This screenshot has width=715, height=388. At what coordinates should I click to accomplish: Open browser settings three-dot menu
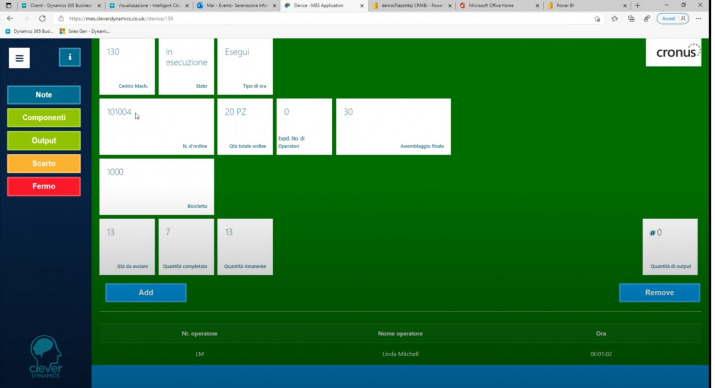(x=699, y=19)
